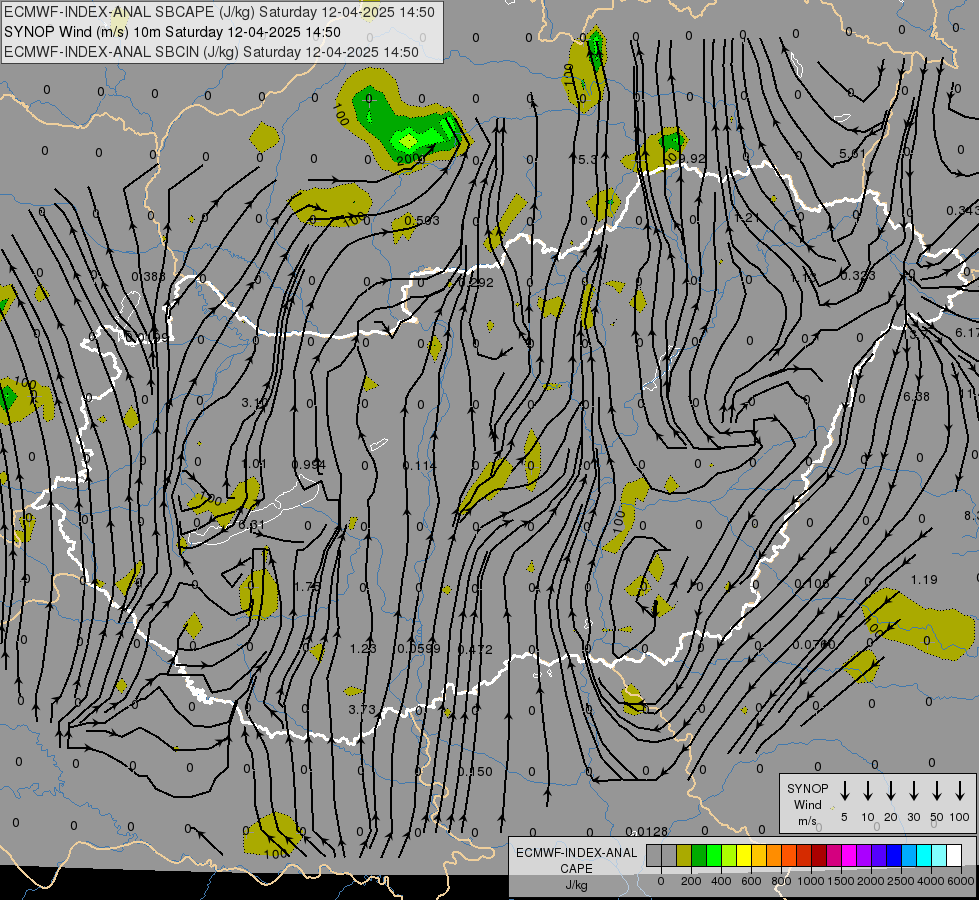Viewport: 979px width, 900px height.
Task: Click the 20 m/s wind arrow in legend
Action: tap(891, 791)
